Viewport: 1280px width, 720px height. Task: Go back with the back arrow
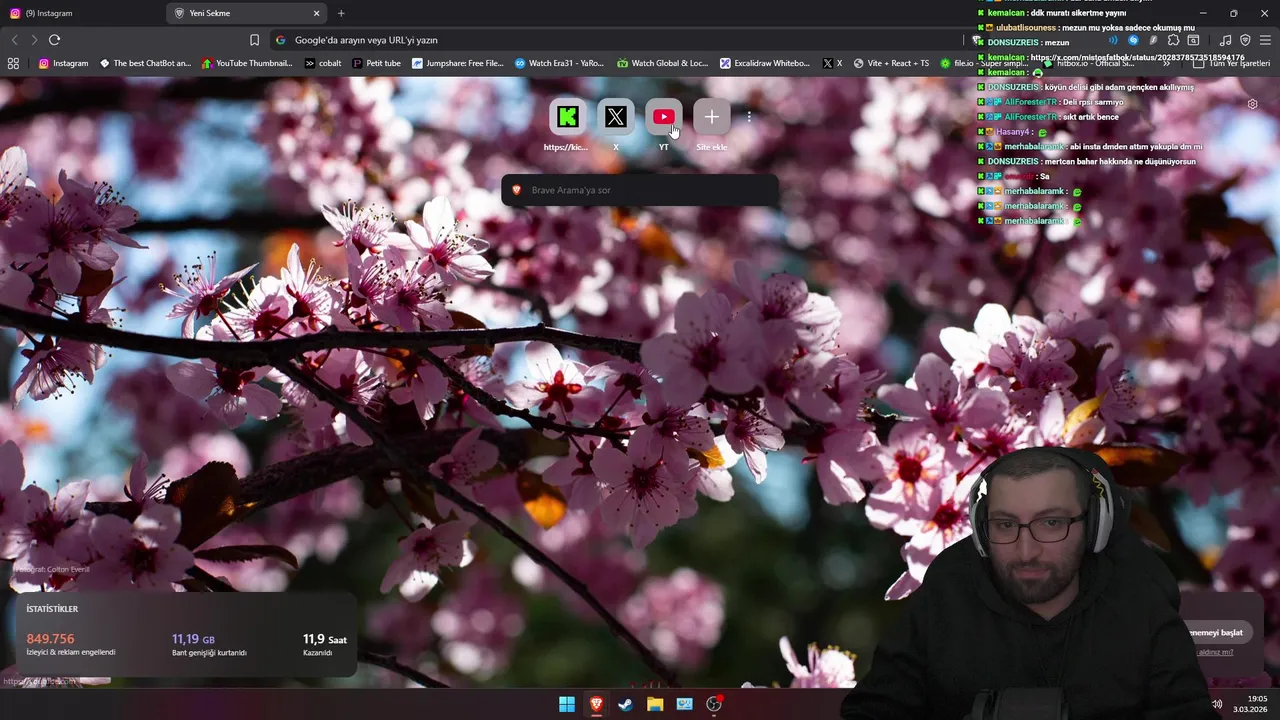coord(14,40)
